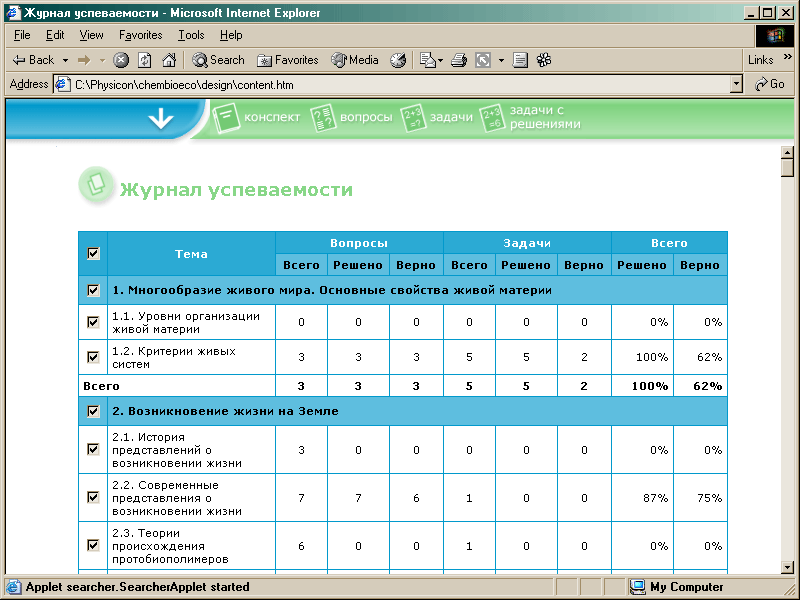Screen dimensions: 800x600
Task: Expand the Links toolbar chevron
Action: click(x=788, y=56)
